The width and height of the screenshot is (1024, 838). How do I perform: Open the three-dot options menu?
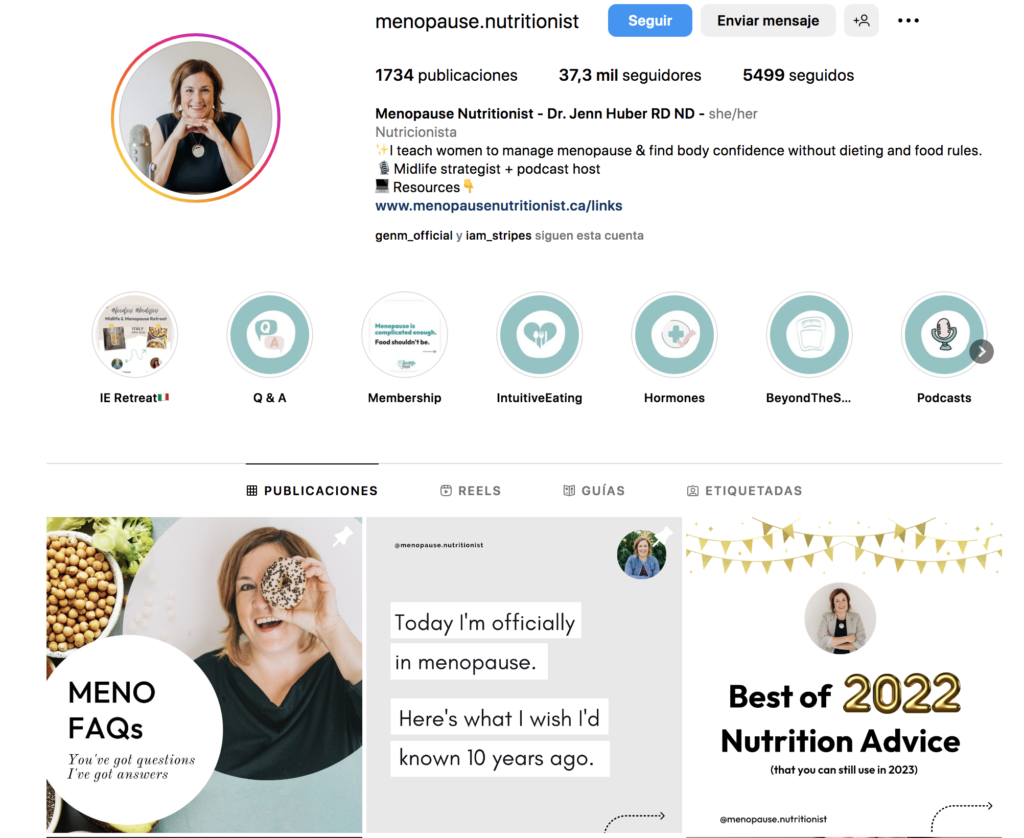click(x=908, y=20)
